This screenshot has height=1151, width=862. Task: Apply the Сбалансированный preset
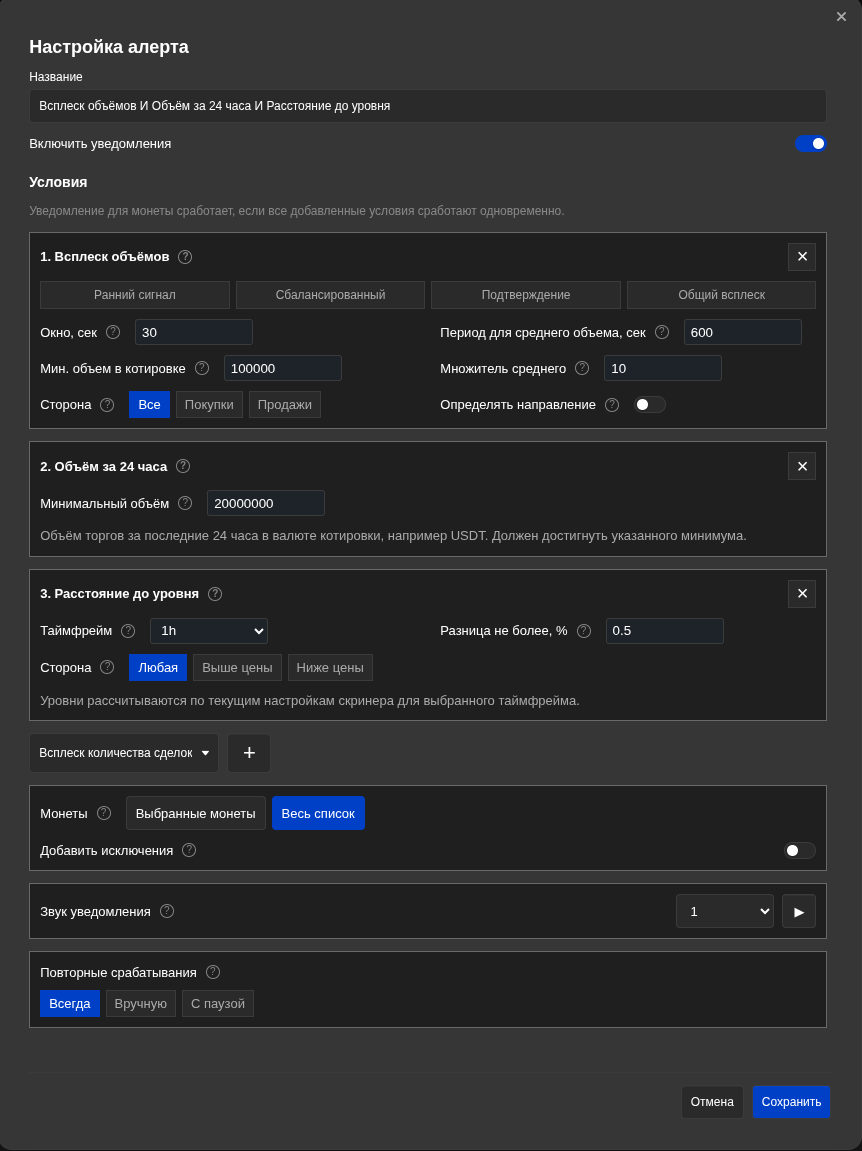pos(330,295)
